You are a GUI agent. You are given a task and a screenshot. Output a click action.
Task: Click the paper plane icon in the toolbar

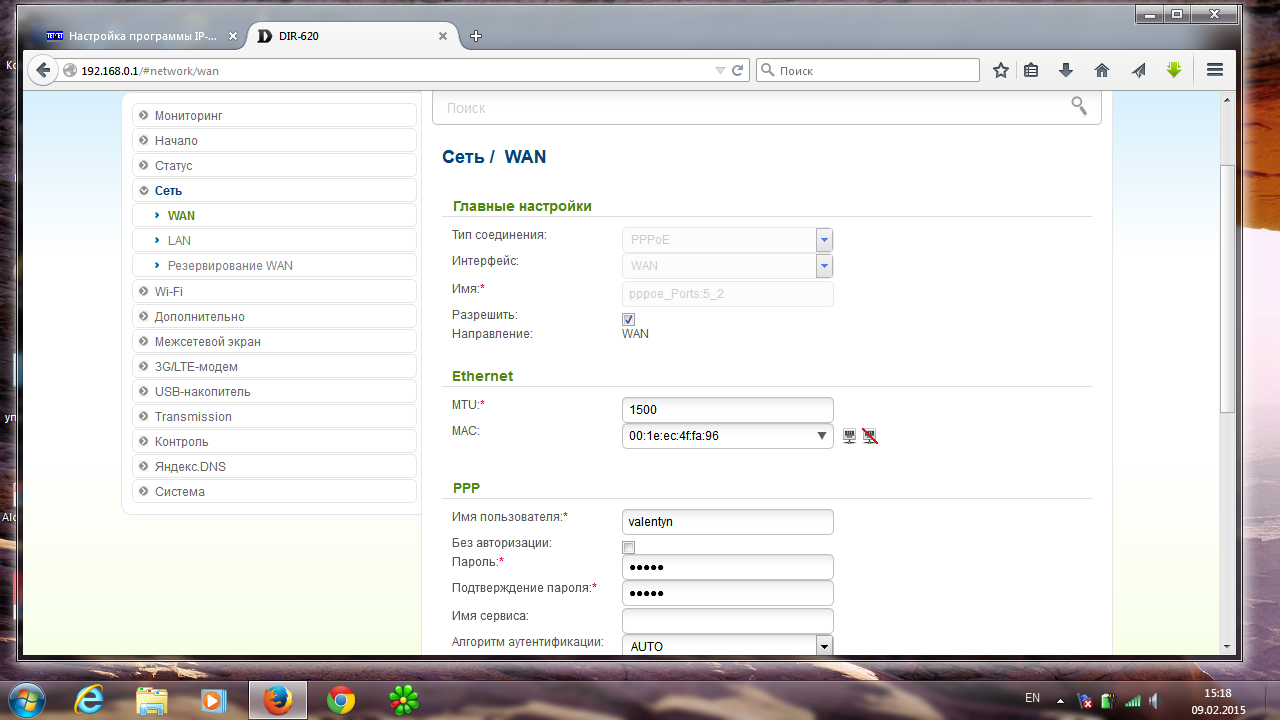point(1138,70)
